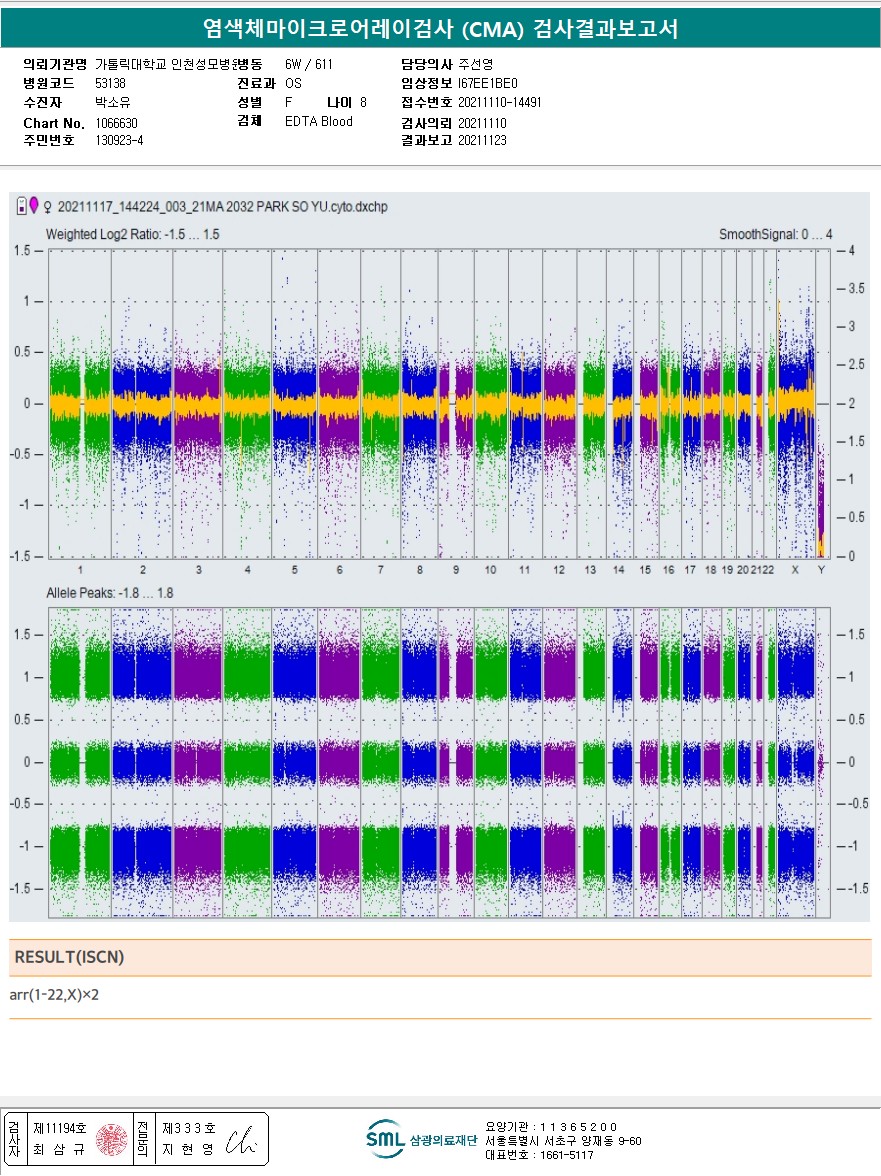Click chromosome 9 label under the log2 ratio plot
Viewport: 881px width, 1176px height.
pos(456,570)
